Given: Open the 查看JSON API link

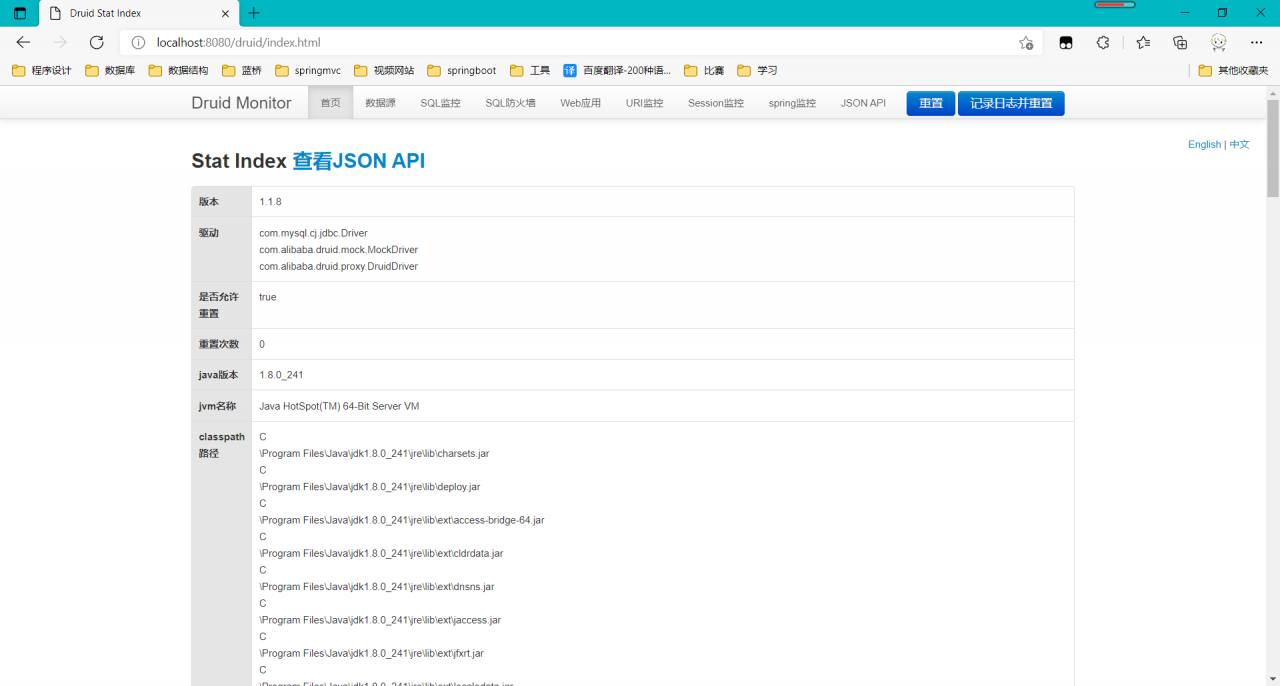Looking at the screenshot, I should point(358,161).
